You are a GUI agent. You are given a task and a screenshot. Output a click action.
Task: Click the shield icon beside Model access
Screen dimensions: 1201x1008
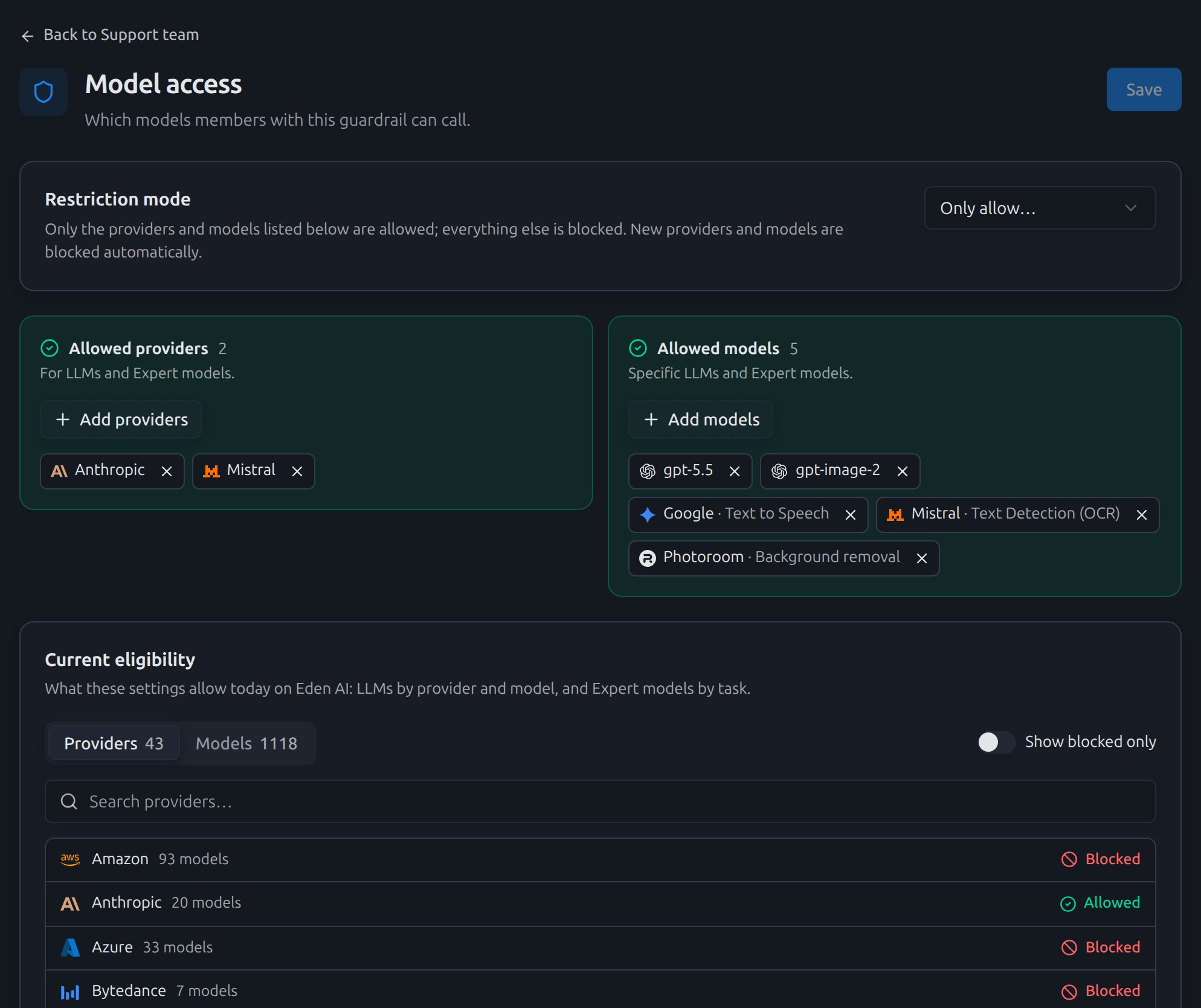coord(43,92)
